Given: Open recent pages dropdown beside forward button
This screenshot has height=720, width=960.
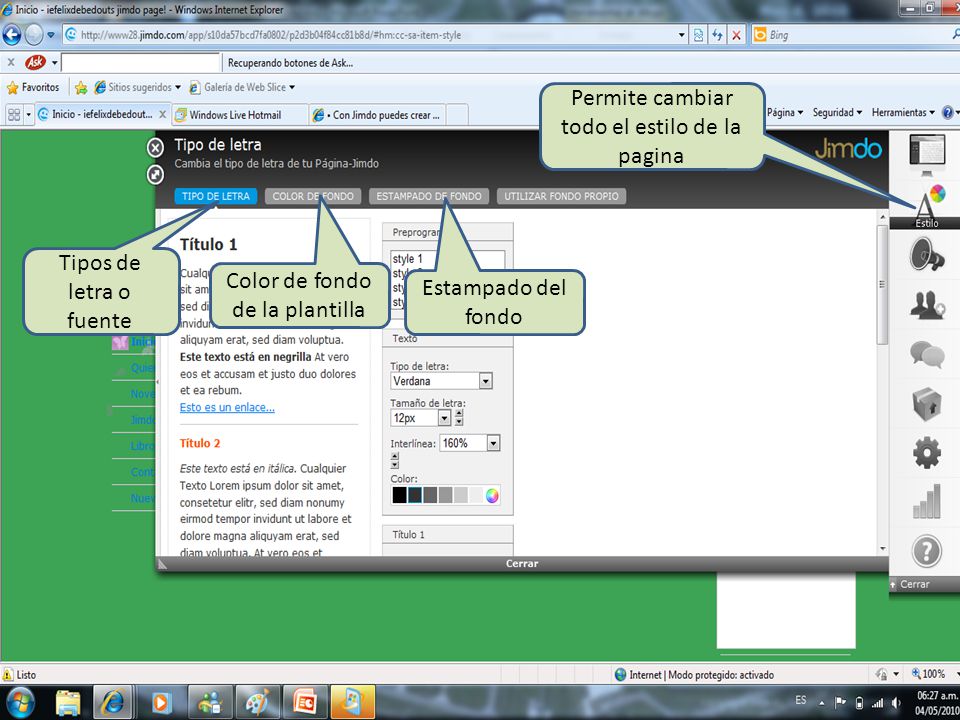Looking at the screenshot, I should click(51, 35).
